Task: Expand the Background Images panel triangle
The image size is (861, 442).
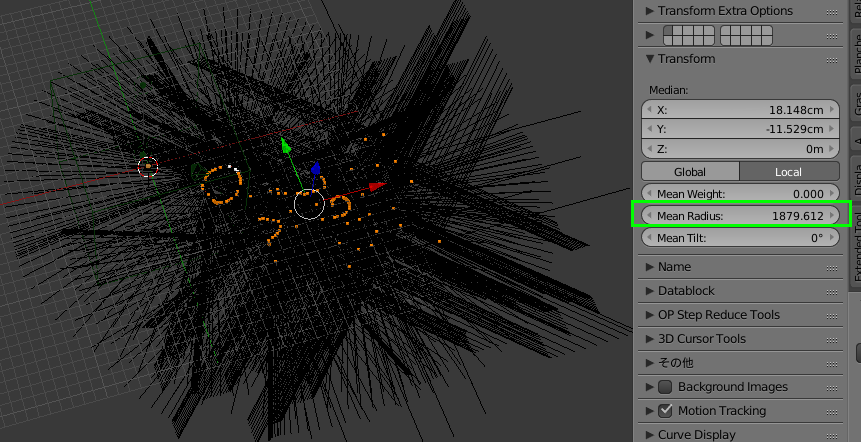Action: point(650,387)
